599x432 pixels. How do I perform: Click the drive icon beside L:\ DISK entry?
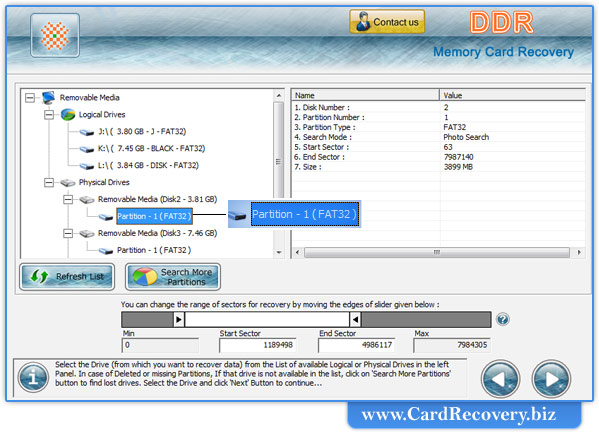[x=87, y=166]
